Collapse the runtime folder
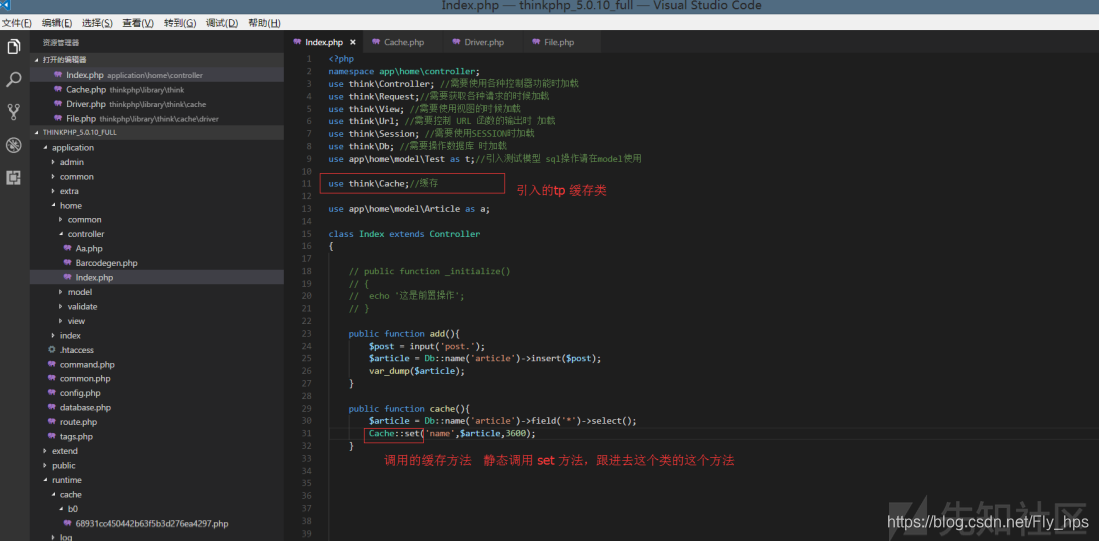The image size is (1099, 541). click(67, 480)
